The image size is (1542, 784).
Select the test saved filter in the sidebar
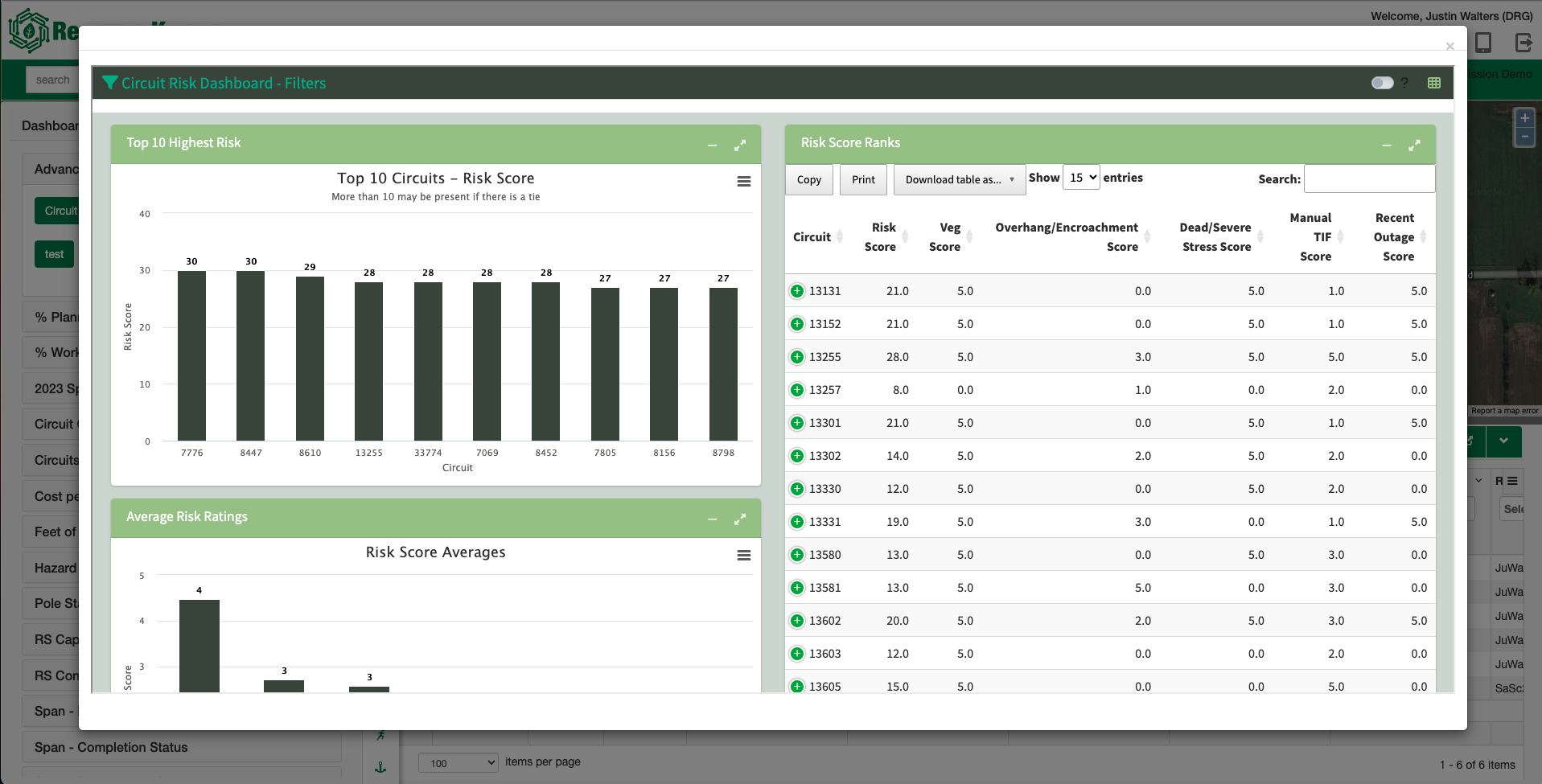tap(53, 253)
